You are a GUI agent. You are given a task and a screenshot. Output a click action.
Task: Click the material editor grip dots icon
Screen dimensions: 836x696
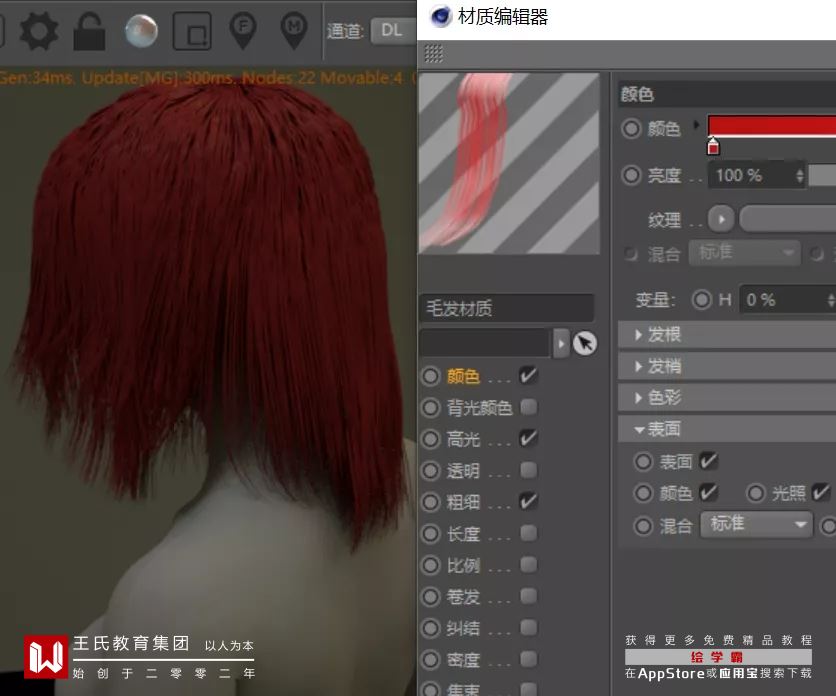click(x=433, y=53)
